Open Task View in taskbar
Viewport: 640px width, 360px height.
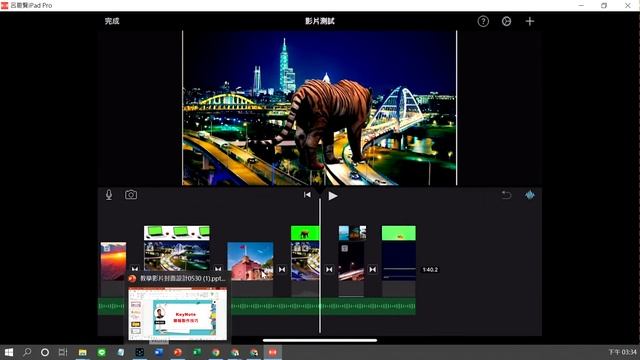pyautogui.click(x=63, y=352)
